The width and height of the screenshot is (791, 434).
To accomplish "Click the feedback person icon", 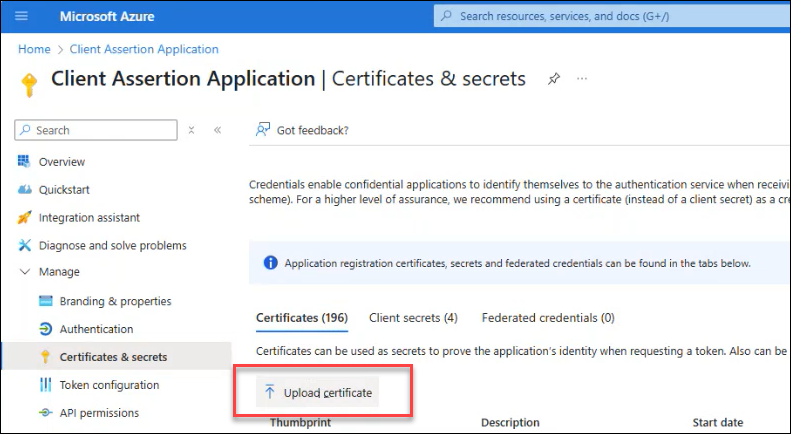I will coord(263,130).
